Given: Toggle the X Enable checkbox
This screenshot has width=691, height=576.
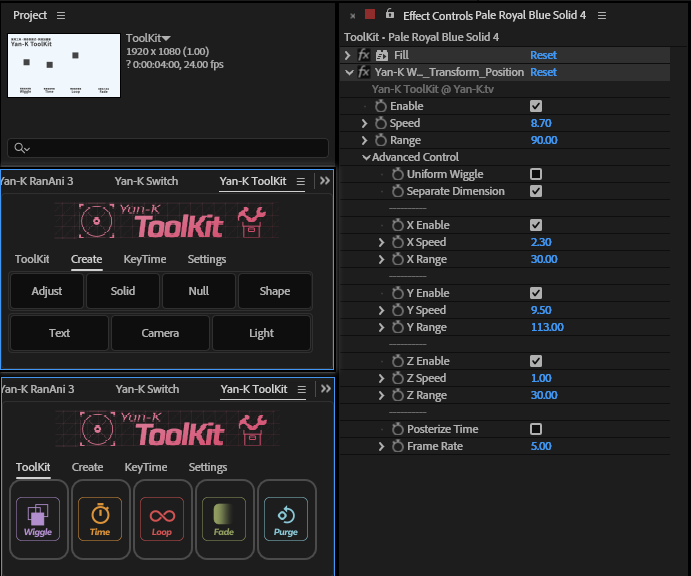Looking at the screenshot, I should pyautogui.click(x=536, y=225).
